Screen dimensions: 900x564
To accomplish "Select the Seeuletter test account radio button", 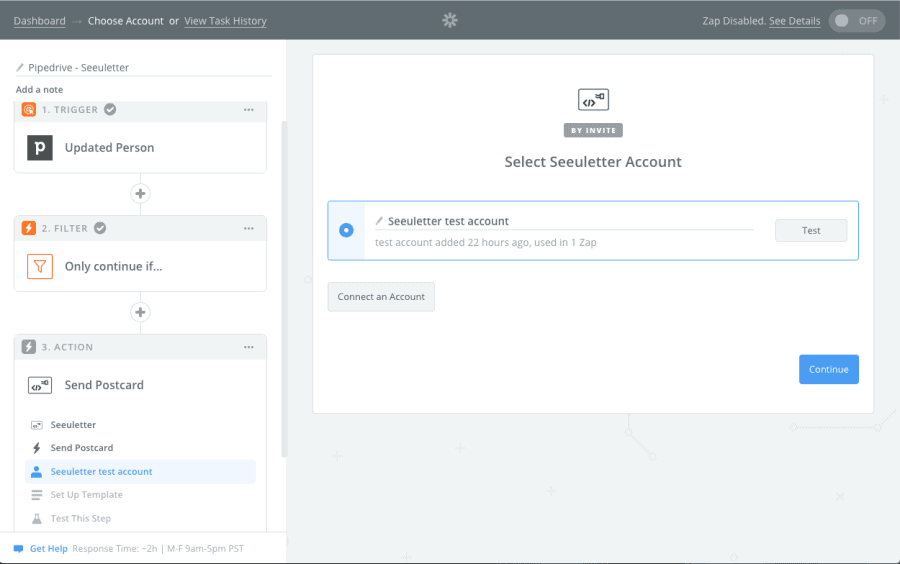I will click(x=346, y=230).
